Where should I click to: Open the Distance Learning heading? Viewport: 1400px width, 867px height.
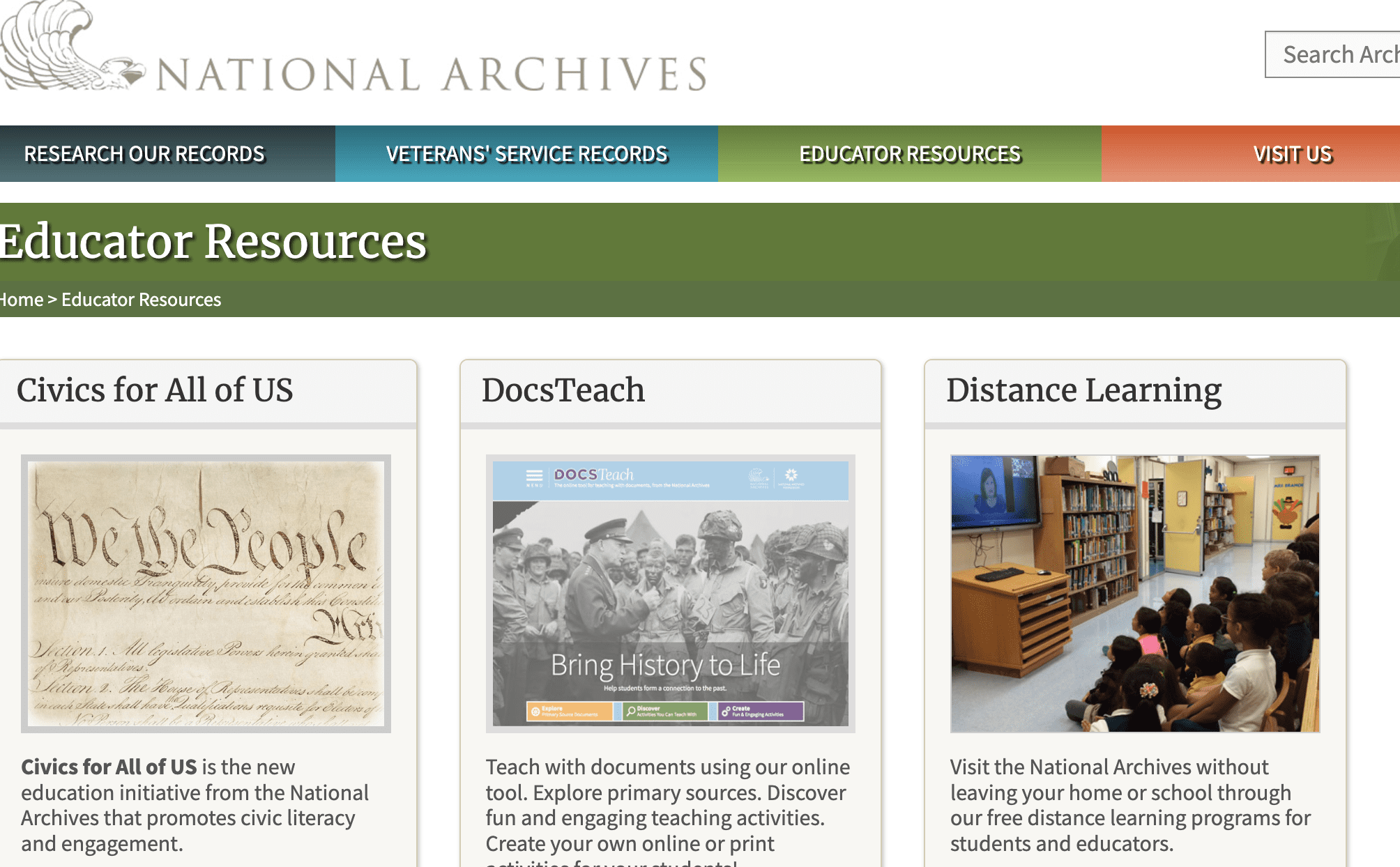pos(1083,390)
